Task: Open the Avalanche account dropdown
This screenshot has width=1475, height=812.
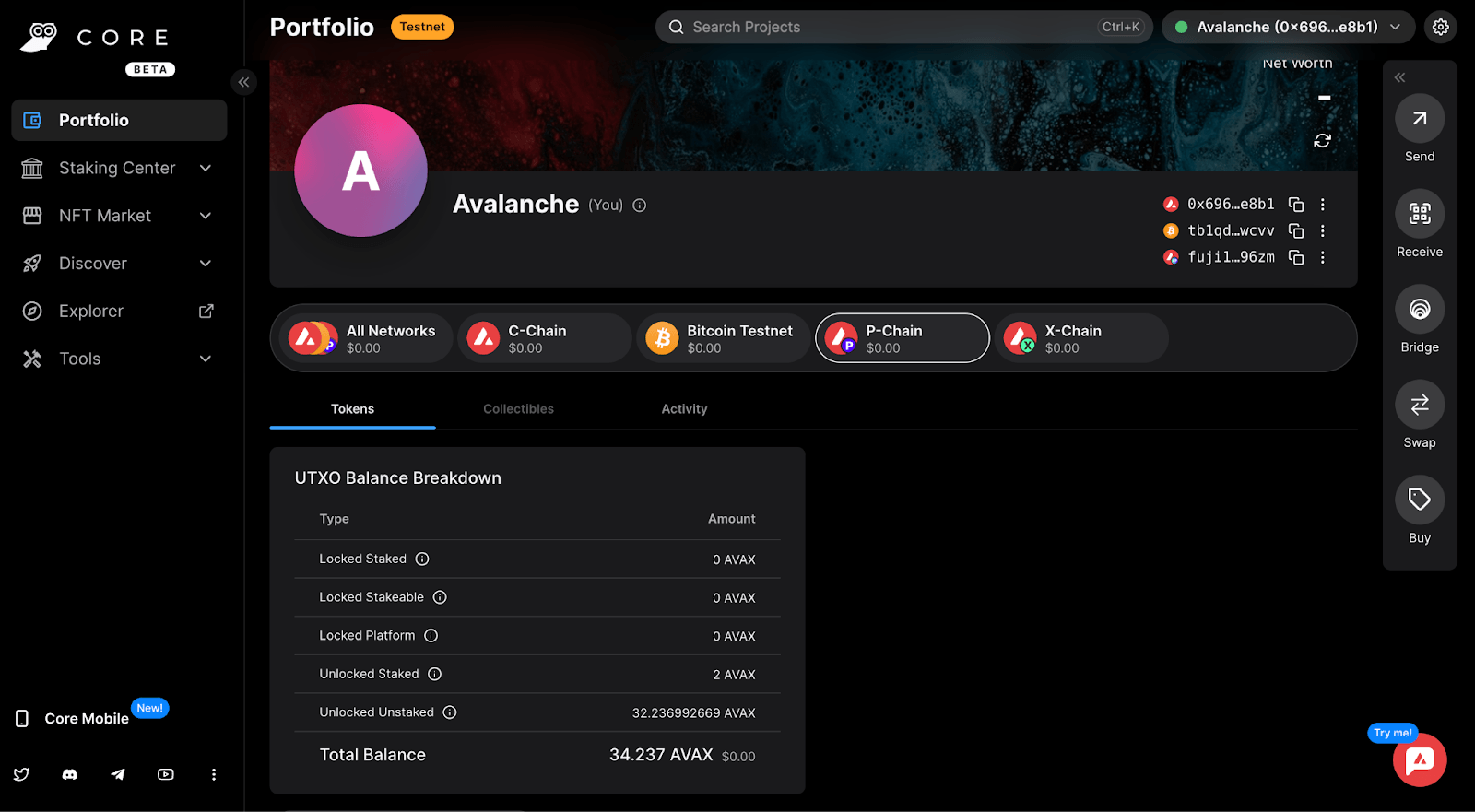Action: coord(1289,27)
